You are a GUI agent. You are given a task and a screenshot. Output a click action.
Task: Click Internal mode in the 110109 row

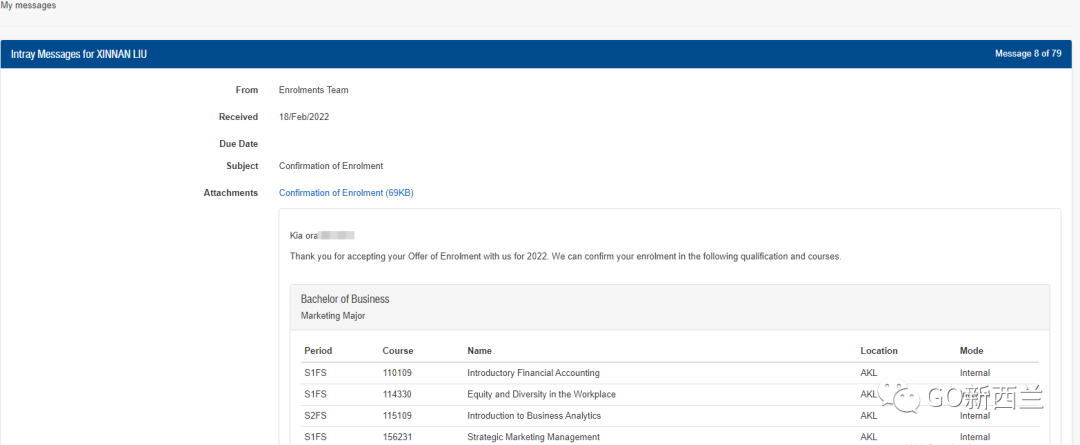[975, 373]
